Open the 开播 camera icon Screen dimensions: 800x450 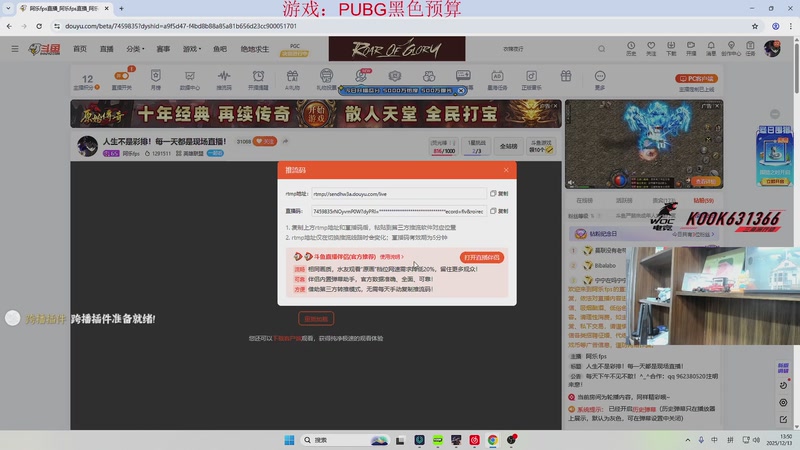[691, 48]
